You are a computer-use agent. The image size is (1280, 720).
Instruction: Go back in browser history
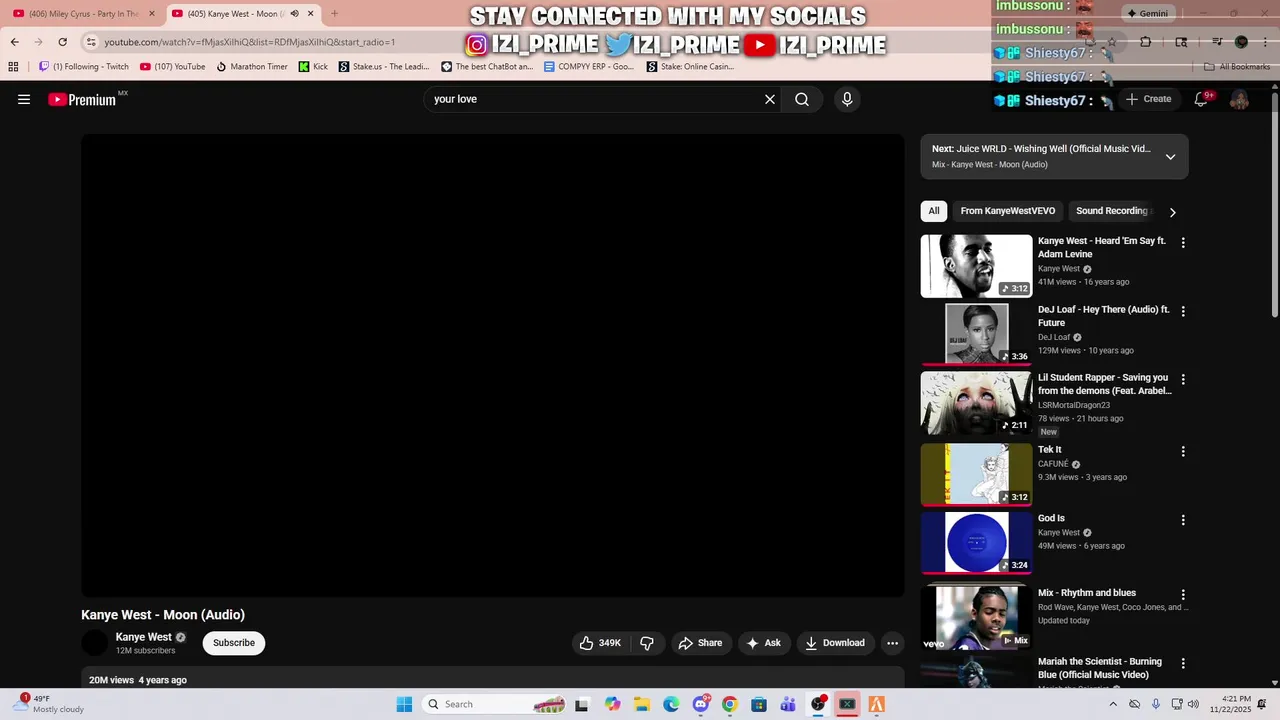(14, 42)
